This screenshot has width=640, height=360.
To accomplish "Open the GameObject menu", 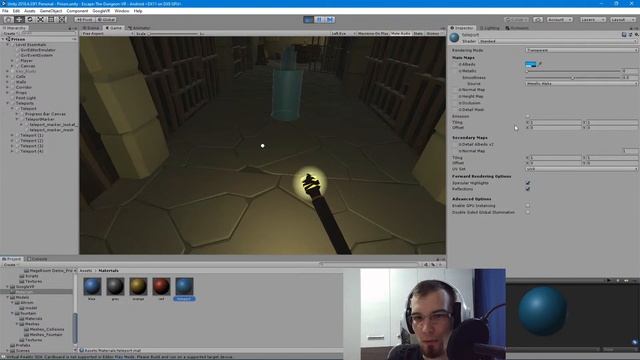I will [x=51, y=11].
